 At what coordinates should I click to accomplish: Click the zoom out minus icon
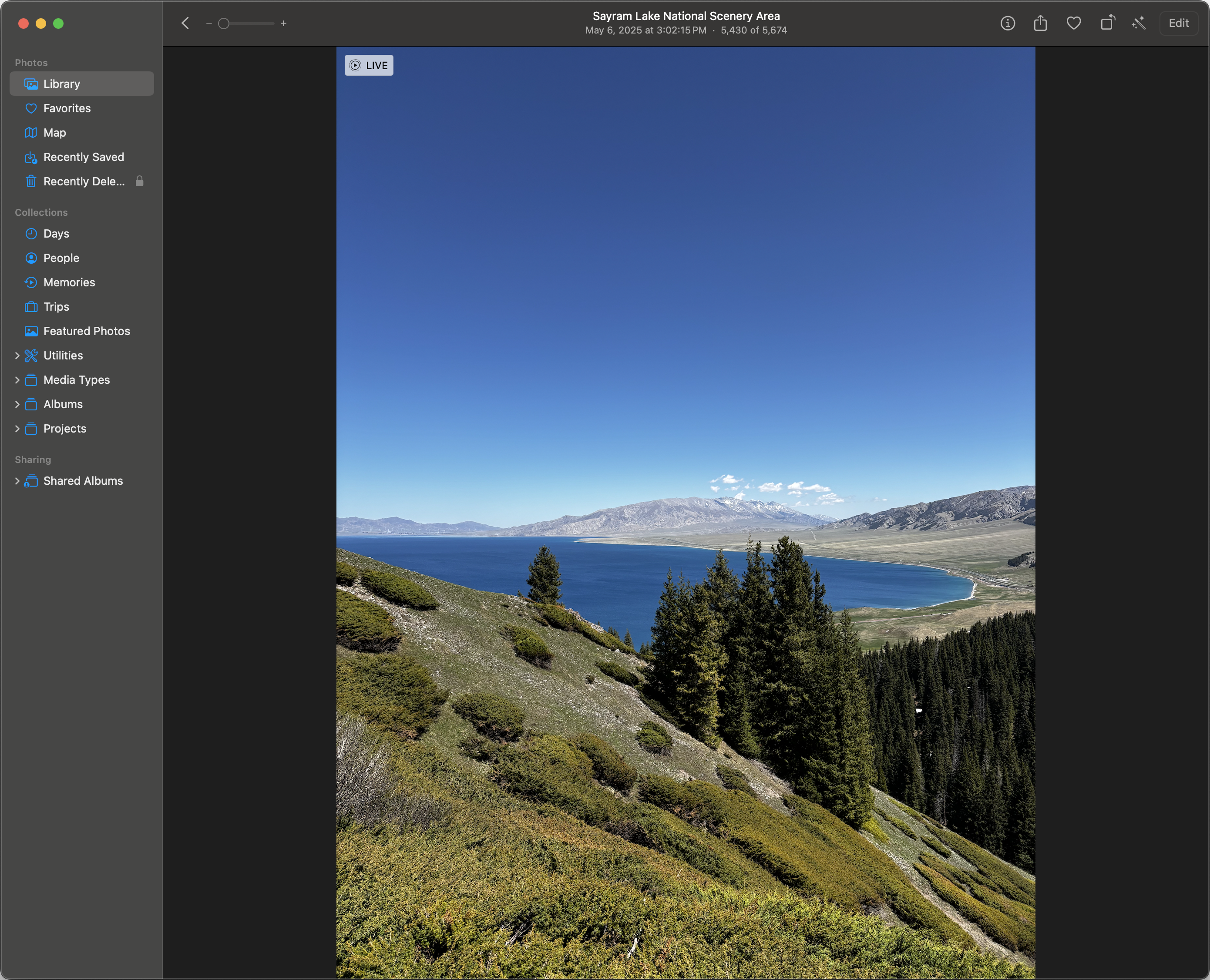209,23
